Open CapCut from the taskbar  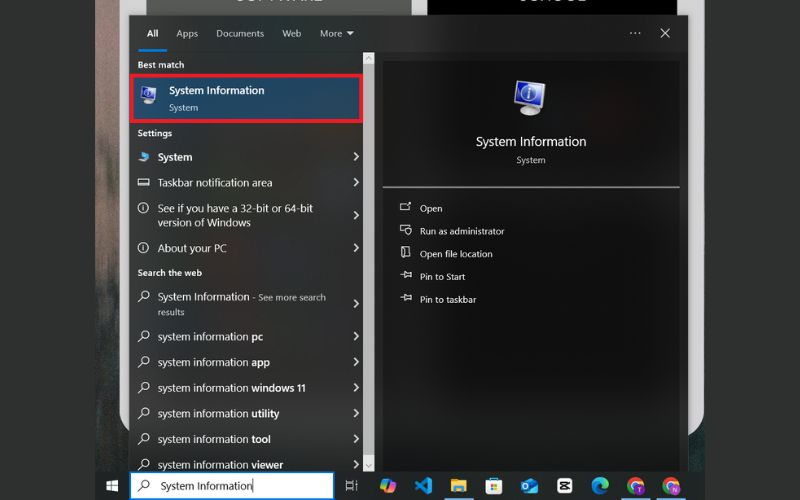coord(564,486)
